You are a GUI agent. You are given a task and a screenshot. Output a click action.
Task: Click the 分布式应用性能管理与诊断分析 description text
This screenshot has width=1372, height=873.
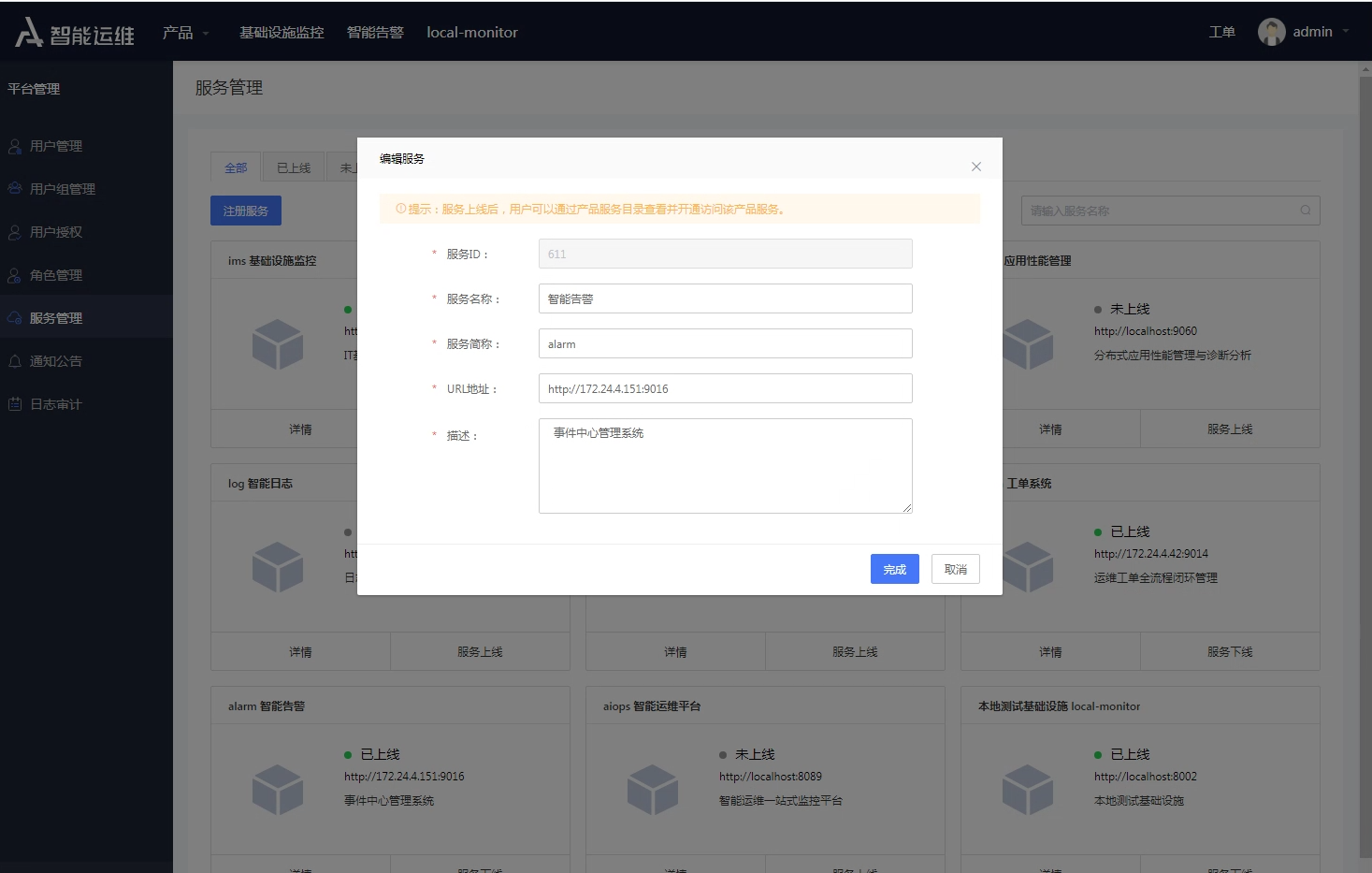coord(1173,356)
